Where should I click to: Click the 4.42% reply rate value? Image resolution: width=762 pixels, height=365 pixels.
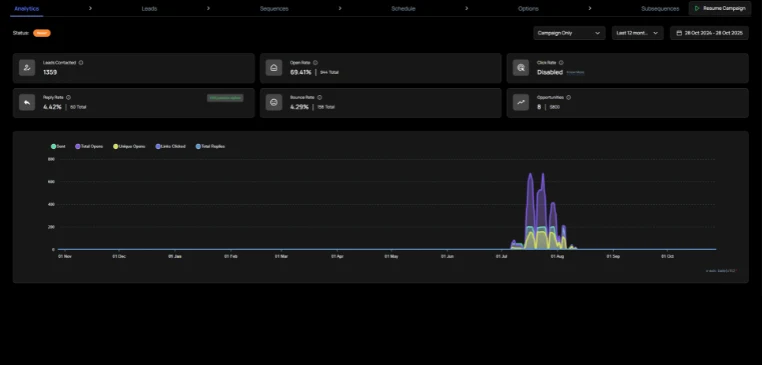click(x=52, y=107)
